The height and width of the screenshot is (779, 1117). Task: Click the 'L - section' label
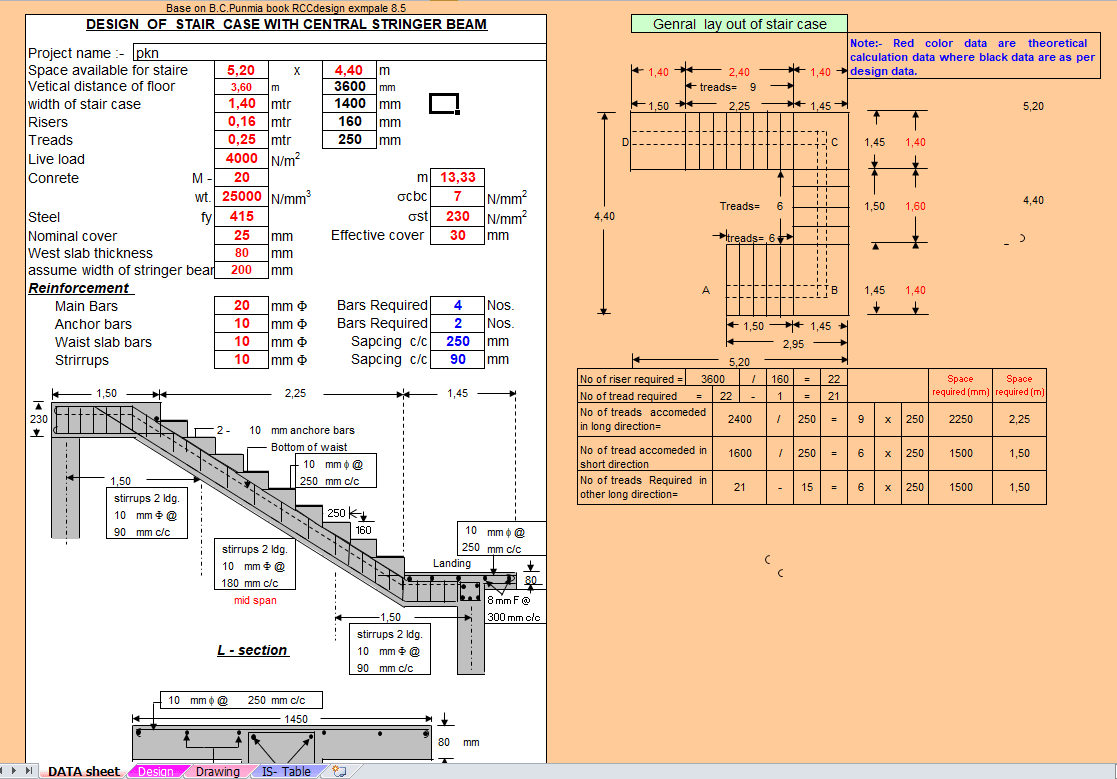click(253, 650)
